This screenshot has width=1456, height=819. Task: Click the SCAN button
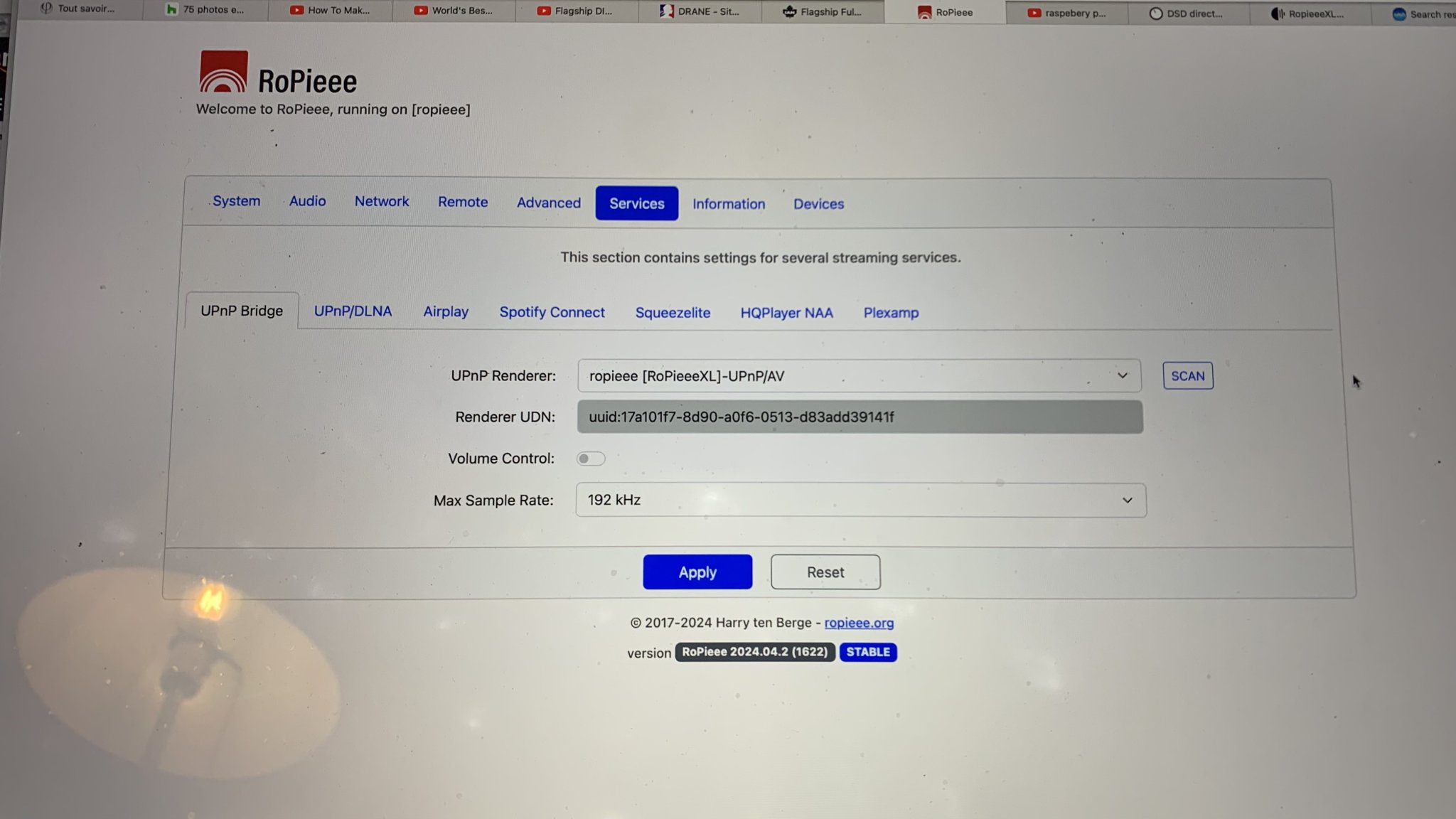1188,375
